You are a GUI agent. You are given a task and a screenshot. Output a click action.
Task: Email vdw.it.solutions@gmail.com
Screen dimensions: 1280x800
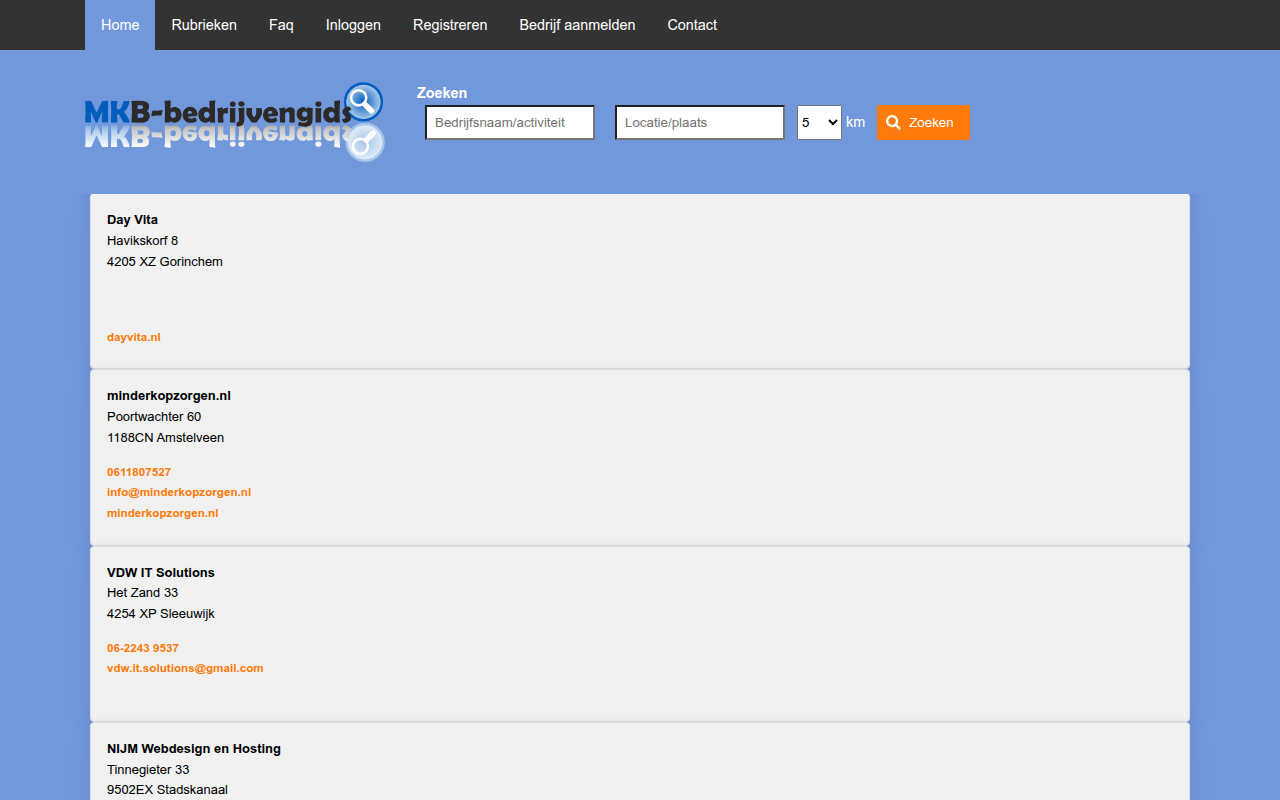point(185,668)
